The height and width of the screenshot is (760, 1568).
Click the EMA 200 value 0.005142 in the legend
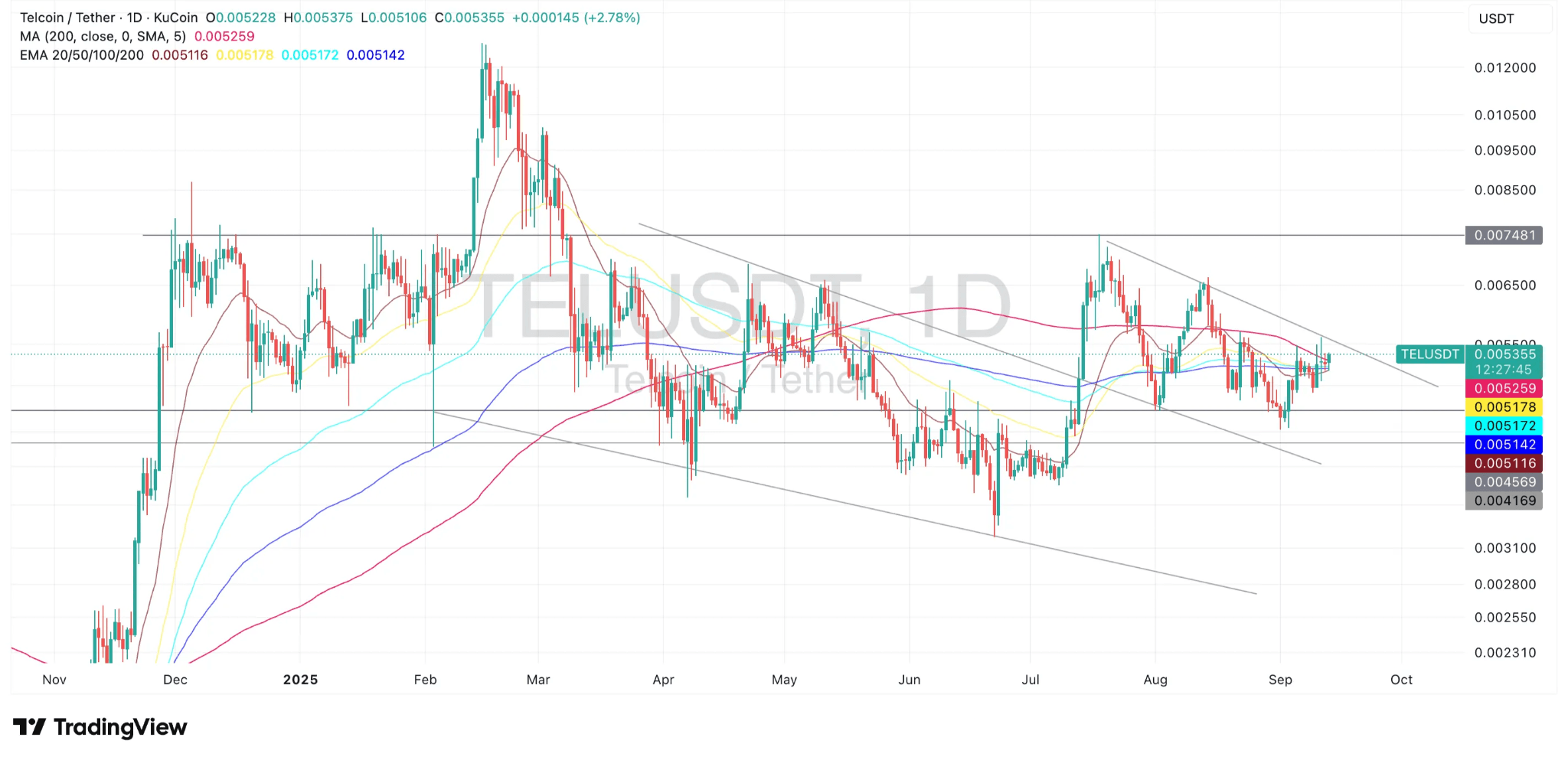pyautogui.click(x=376, y=55)
